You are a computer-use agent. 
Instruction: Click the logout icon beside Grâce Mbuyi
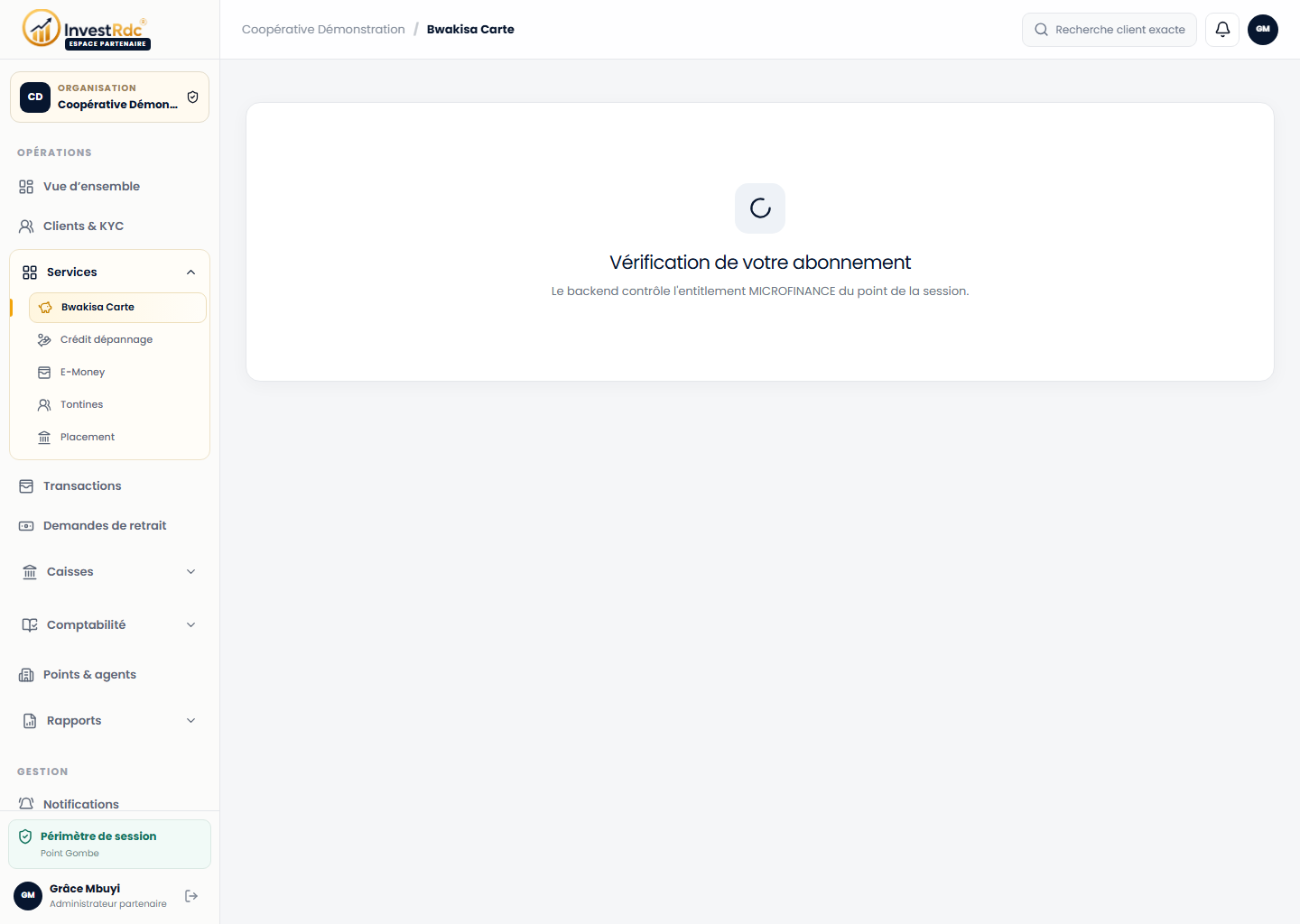191,896
